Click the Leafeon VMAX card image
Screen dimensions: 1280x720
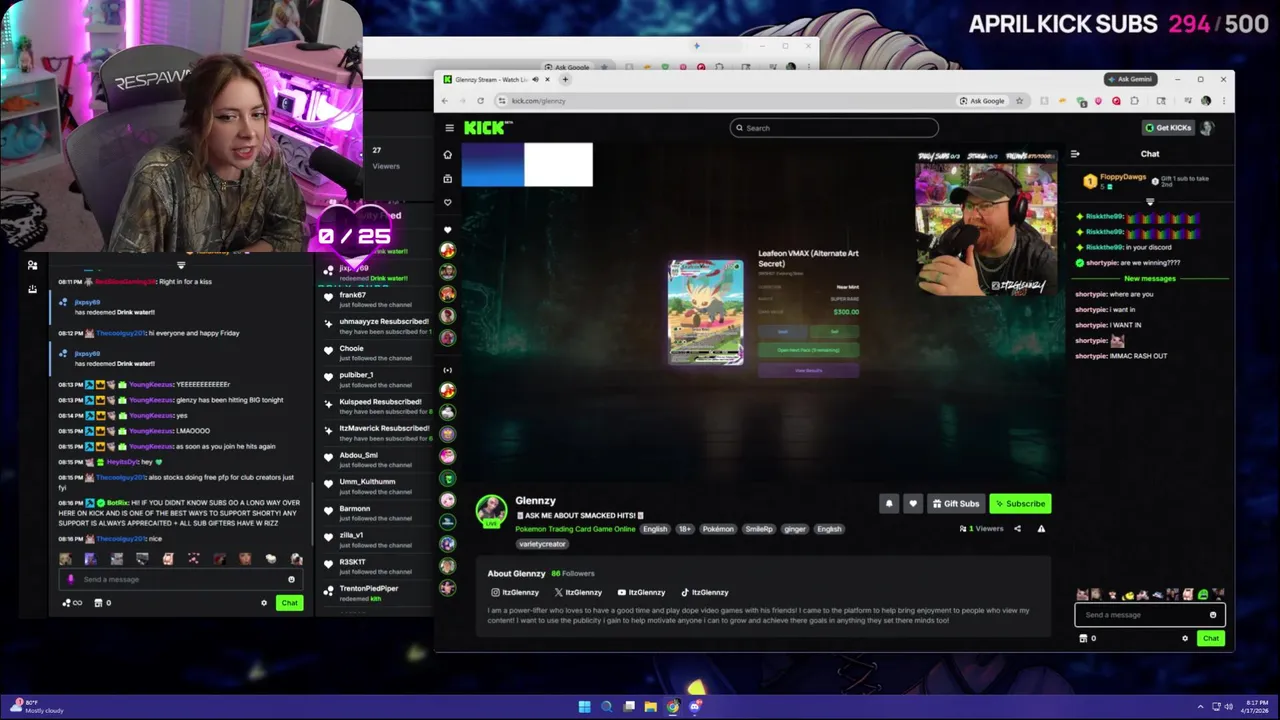706,313
